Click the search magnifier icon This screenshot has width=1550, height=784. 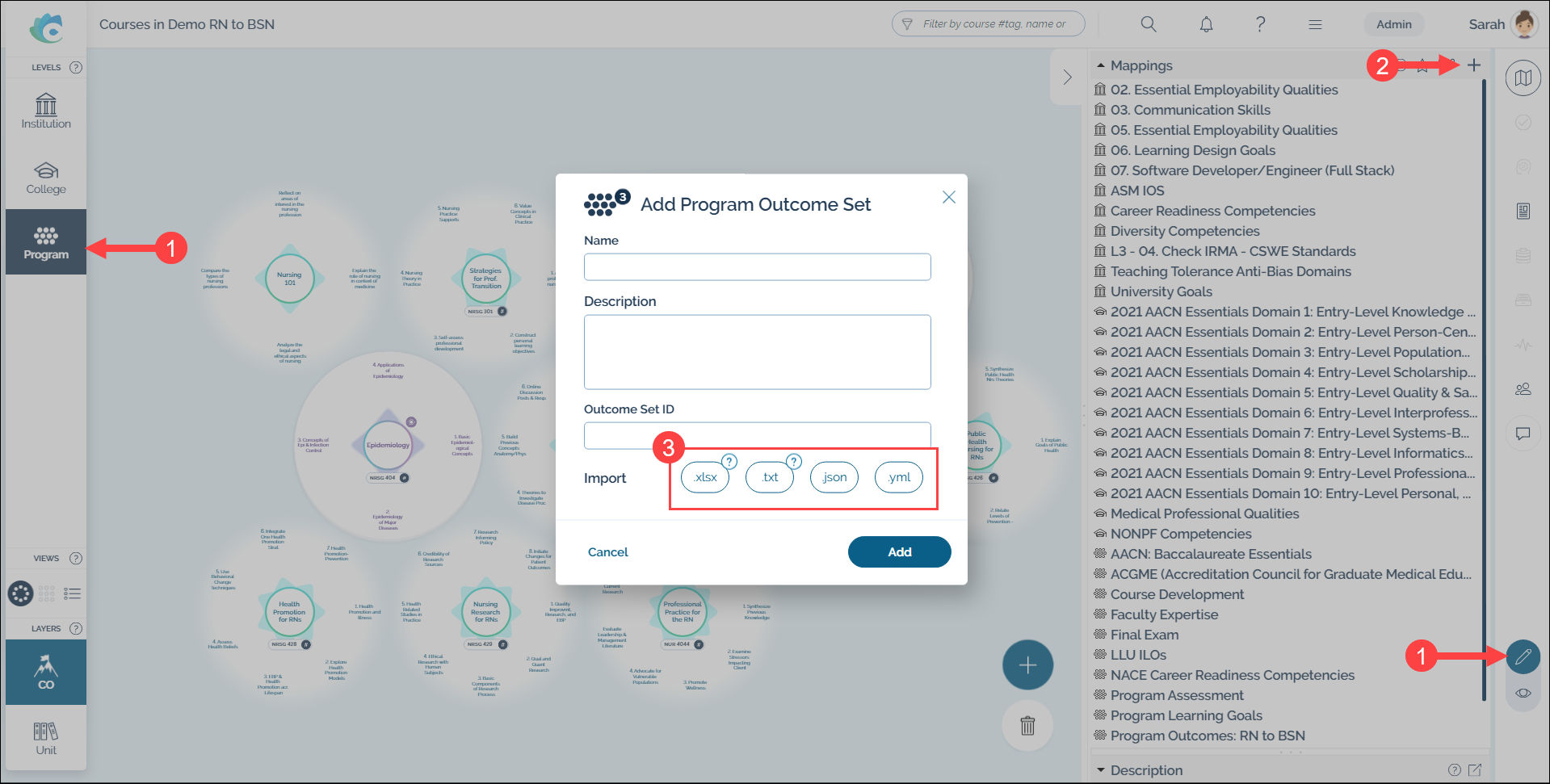tap(1148, 24)
